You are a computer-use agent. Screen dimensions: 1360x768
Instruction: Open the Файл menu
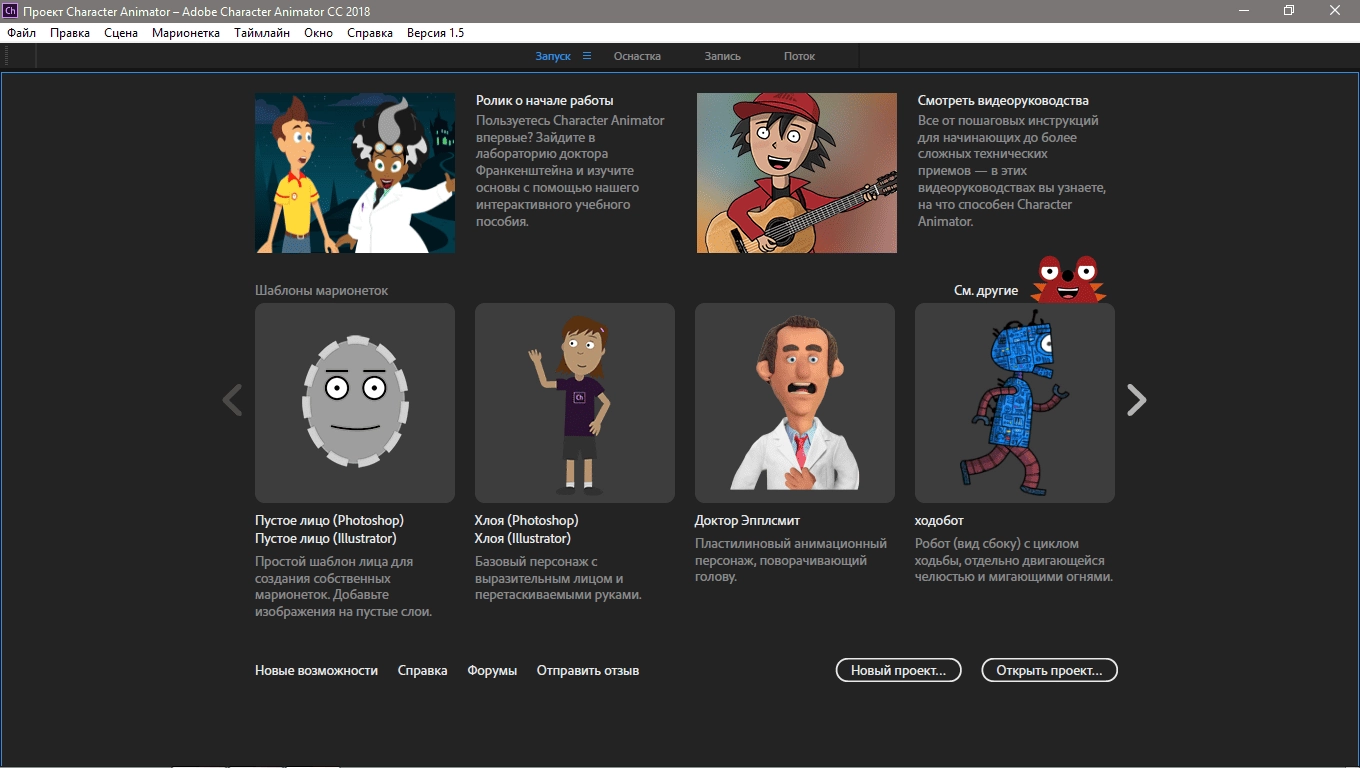pos(21,33)
